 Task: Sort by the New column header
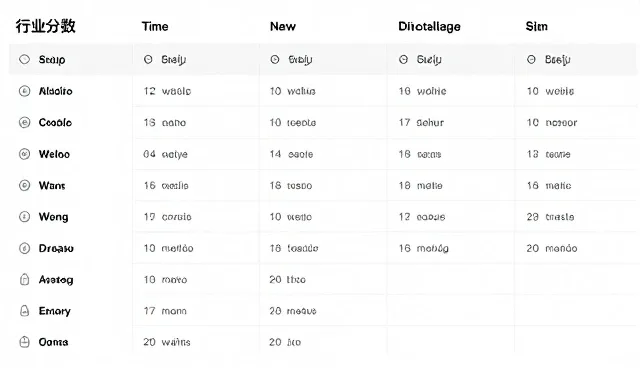[x=283, y=27]
